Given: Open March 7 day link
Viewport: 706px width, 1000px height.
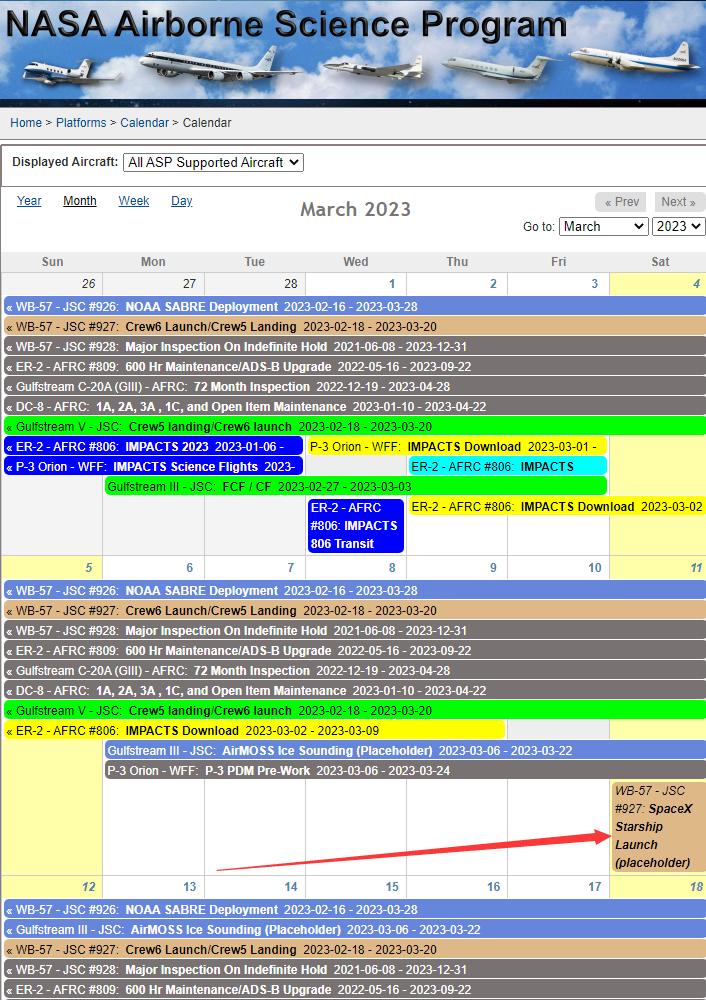Looking at the screenshot, I should coord(291,568).
